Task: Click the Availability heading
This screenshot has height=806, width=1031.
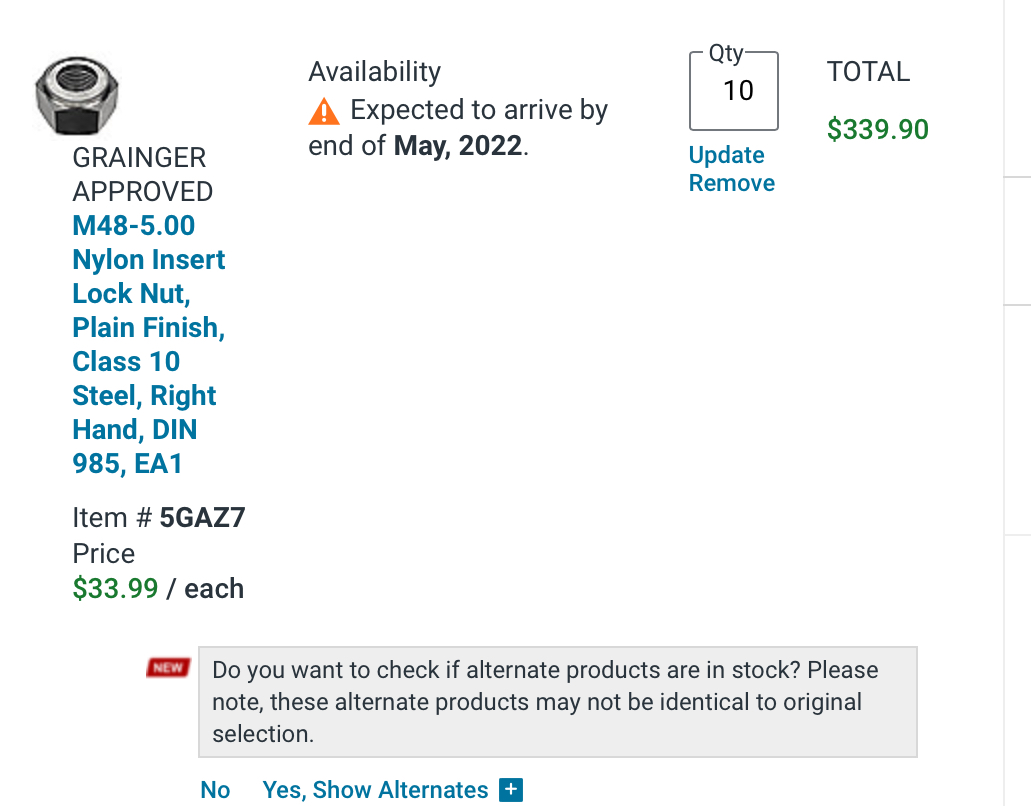Action: pyautogui.click(x=374, y=72)
